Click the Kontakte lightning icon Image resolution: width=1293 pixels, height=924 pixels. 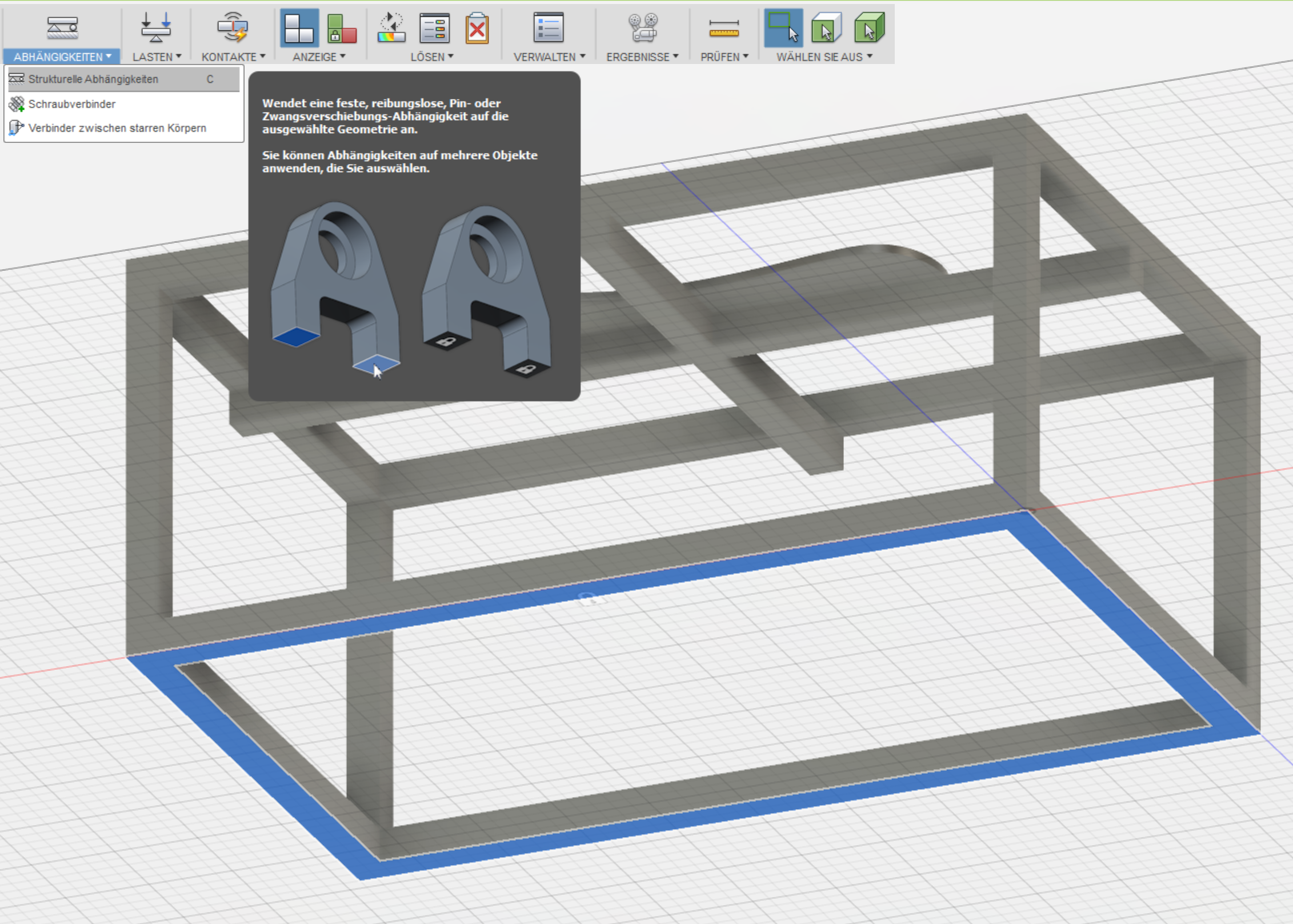(x=232, y=27)
